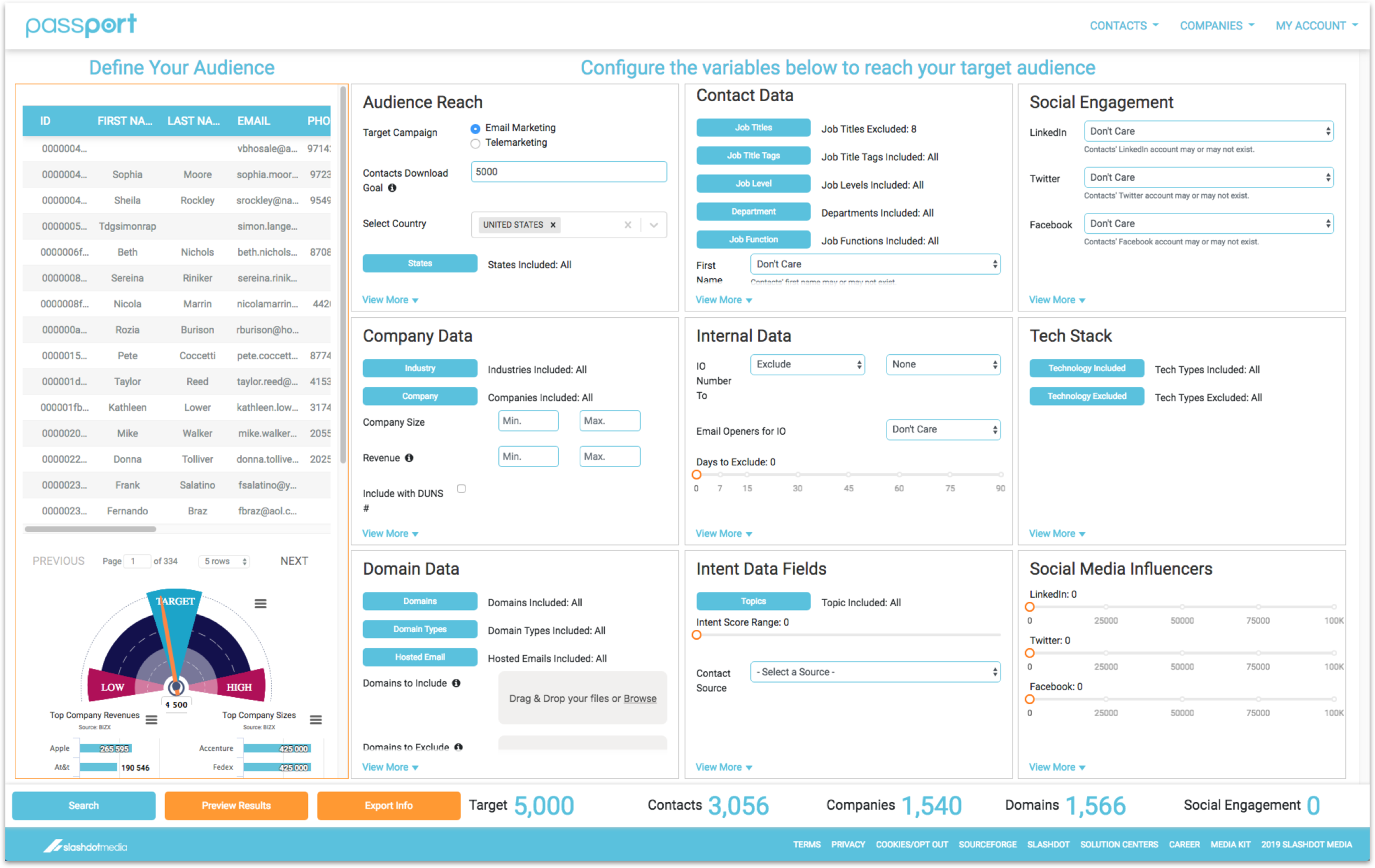Open the Facebook Don't Care dropdown

click(1208, 224)
